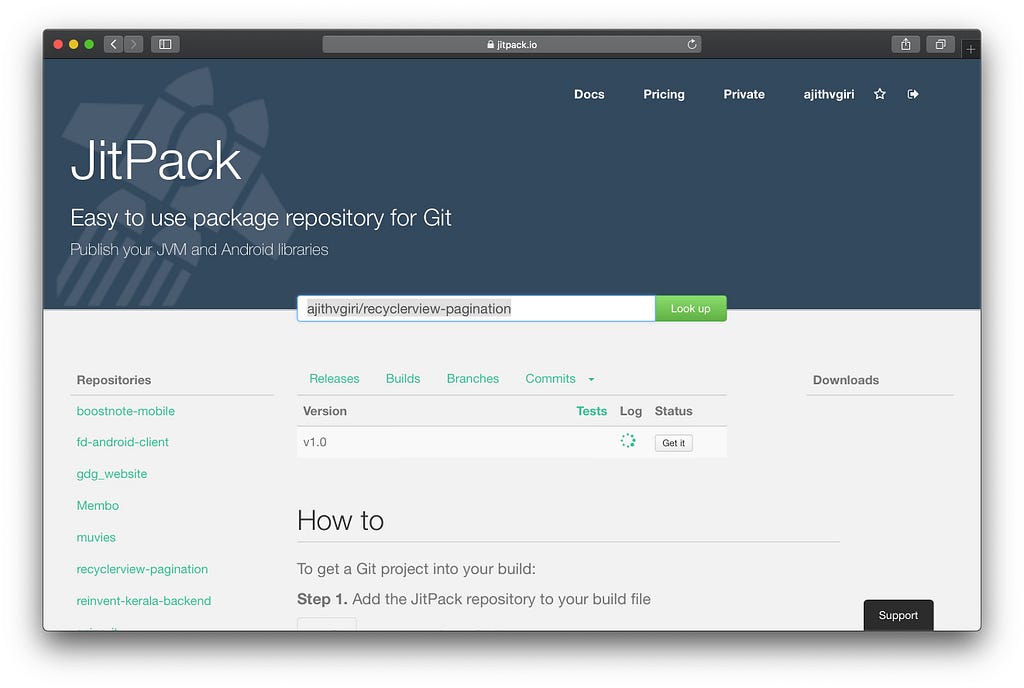Switch to the Commits tab
This screenshot has height=688, width=1024.
(x=551, y=379)
